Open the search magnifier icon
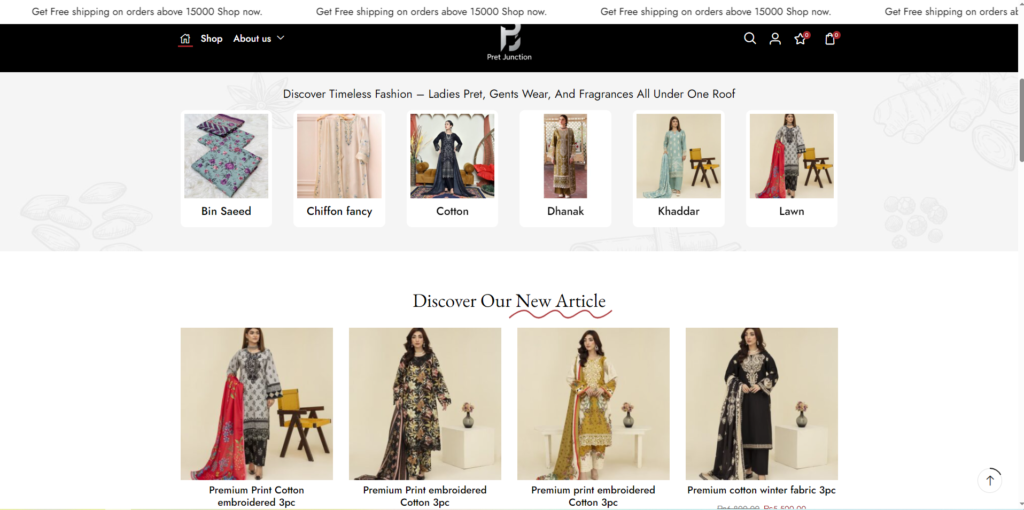Image resolution: width=1024 pixels, height=510 pixels. [x=750, y=39]
